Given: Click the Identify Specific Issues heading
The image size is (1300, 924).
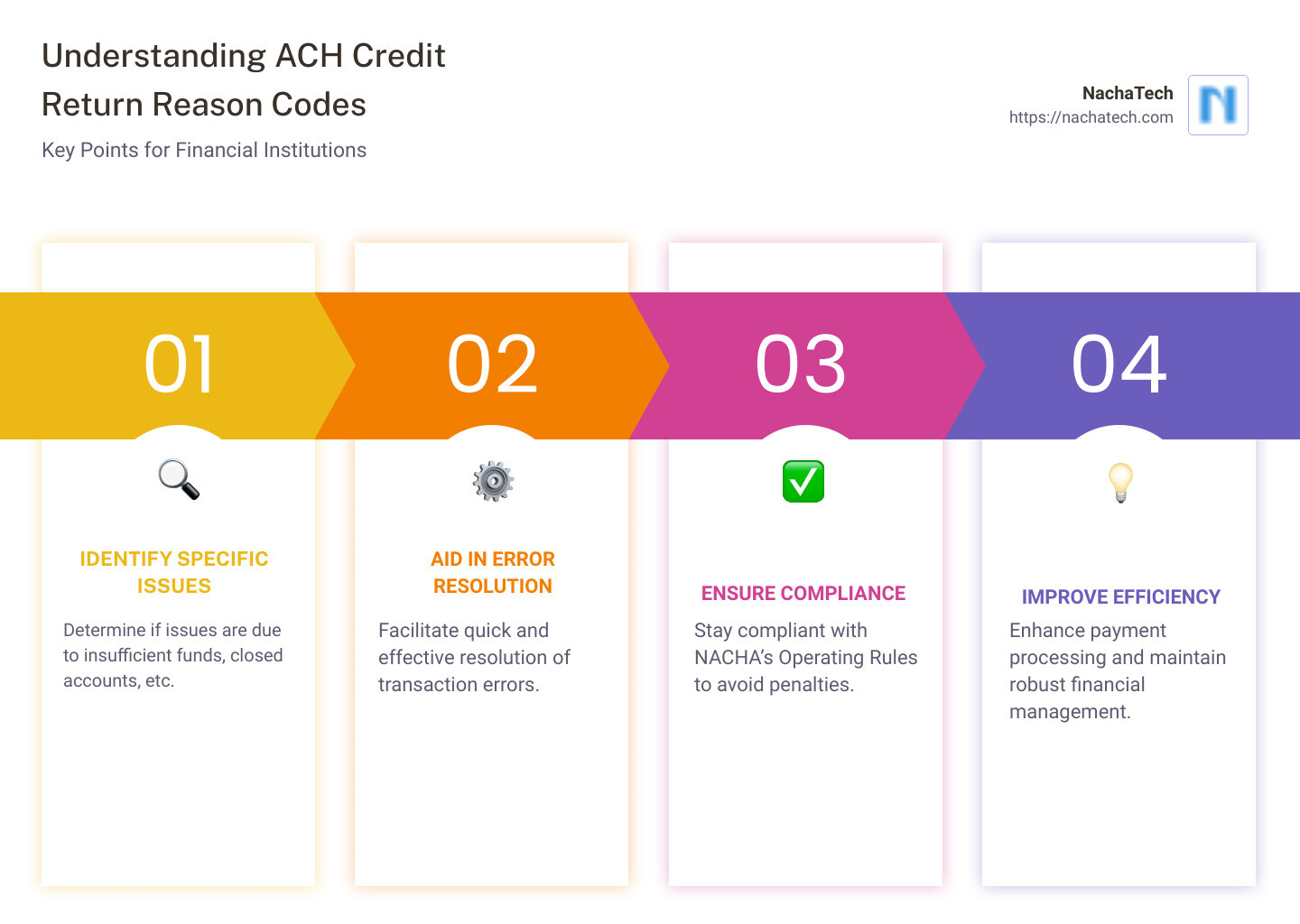Looking at the screenshot, I should click(174, 572).
